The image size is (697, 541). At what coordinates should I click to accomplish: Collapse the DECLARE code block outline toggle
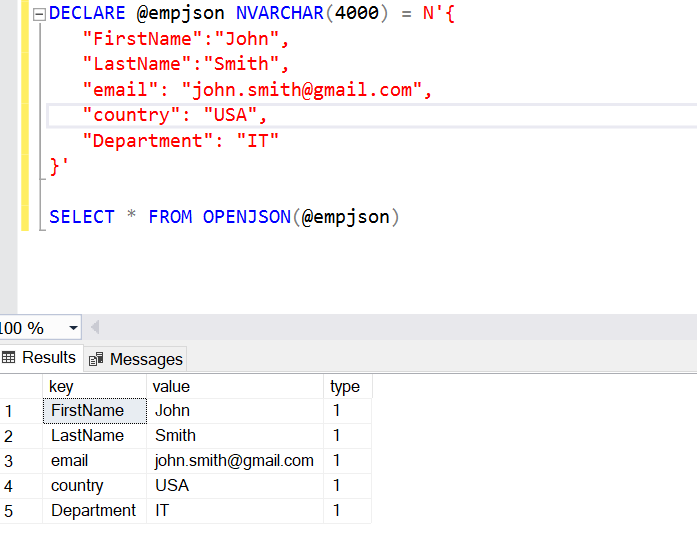coord(39,15)
